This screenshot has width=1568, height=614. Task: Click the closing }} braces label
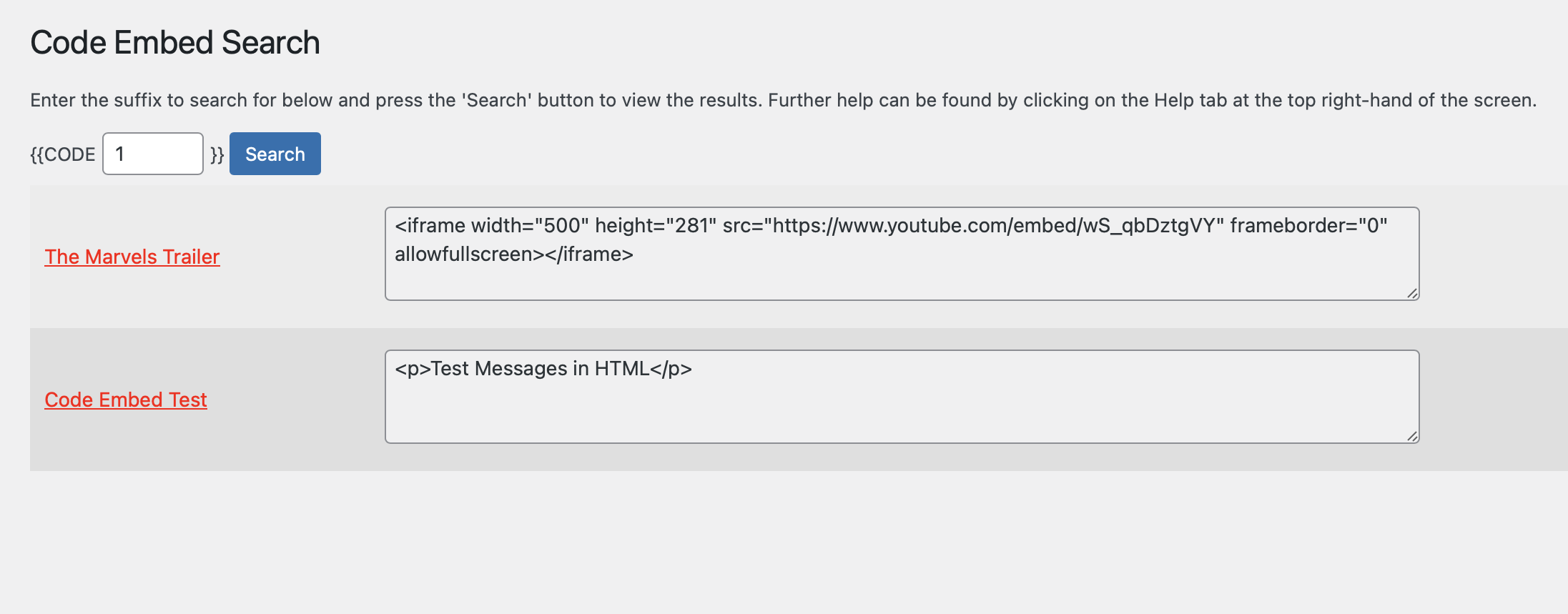point(217,153)
